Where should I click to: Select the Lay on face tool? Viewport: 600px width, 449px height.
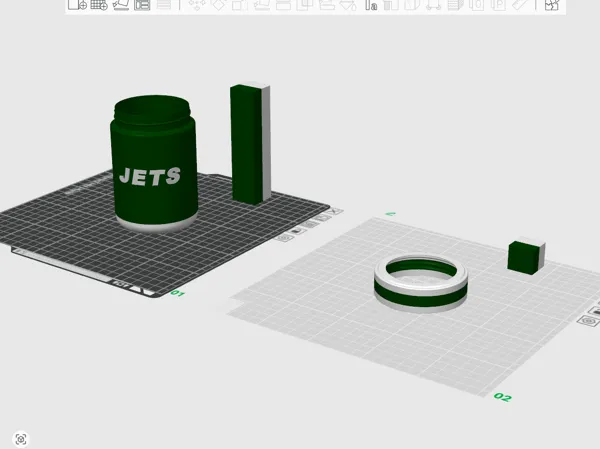[262, 5]
